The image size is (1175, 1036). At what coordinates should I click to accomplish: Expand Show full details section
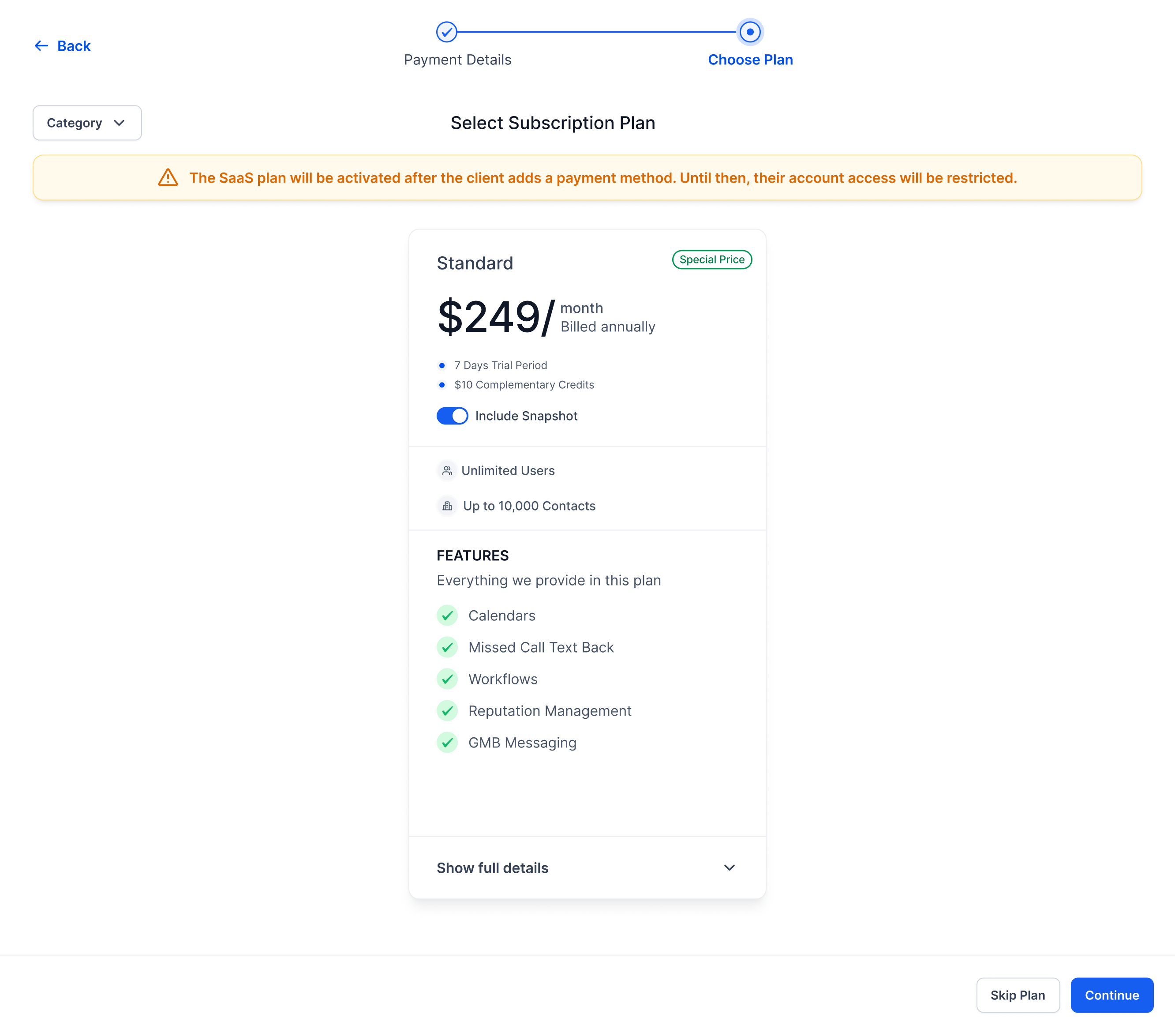coord(493,868)
